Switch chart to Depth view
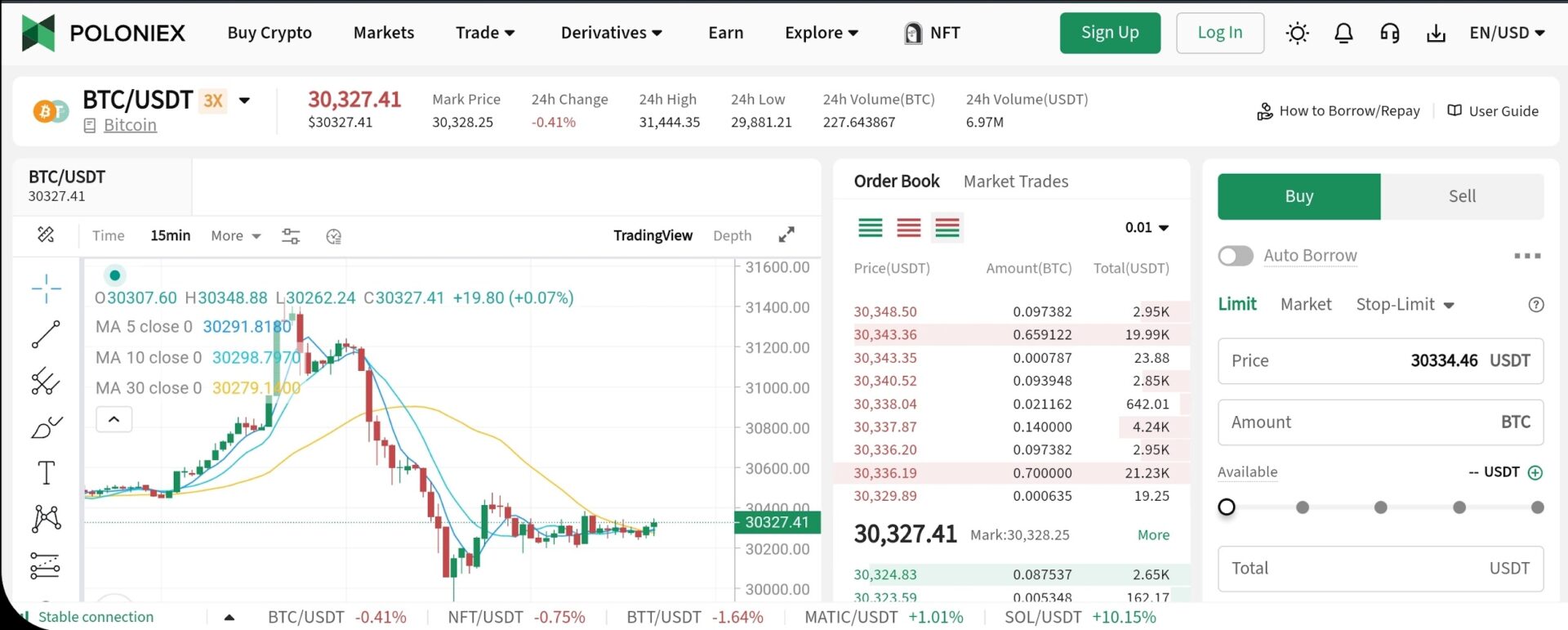The width and height of the screenshot is (1568, 630). pyautogui.click(x=732, y=235)
